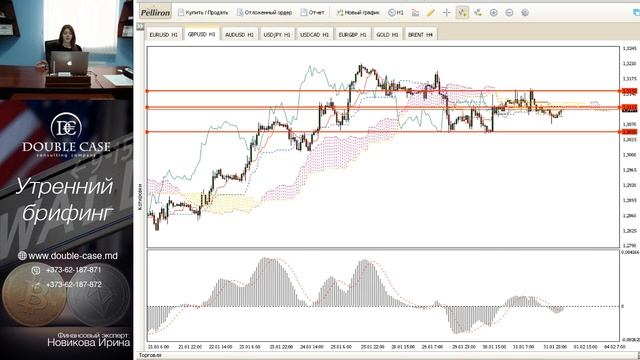Select the pencil drawing tool
The image size is (640, 360).
click(x=431, y=13)
